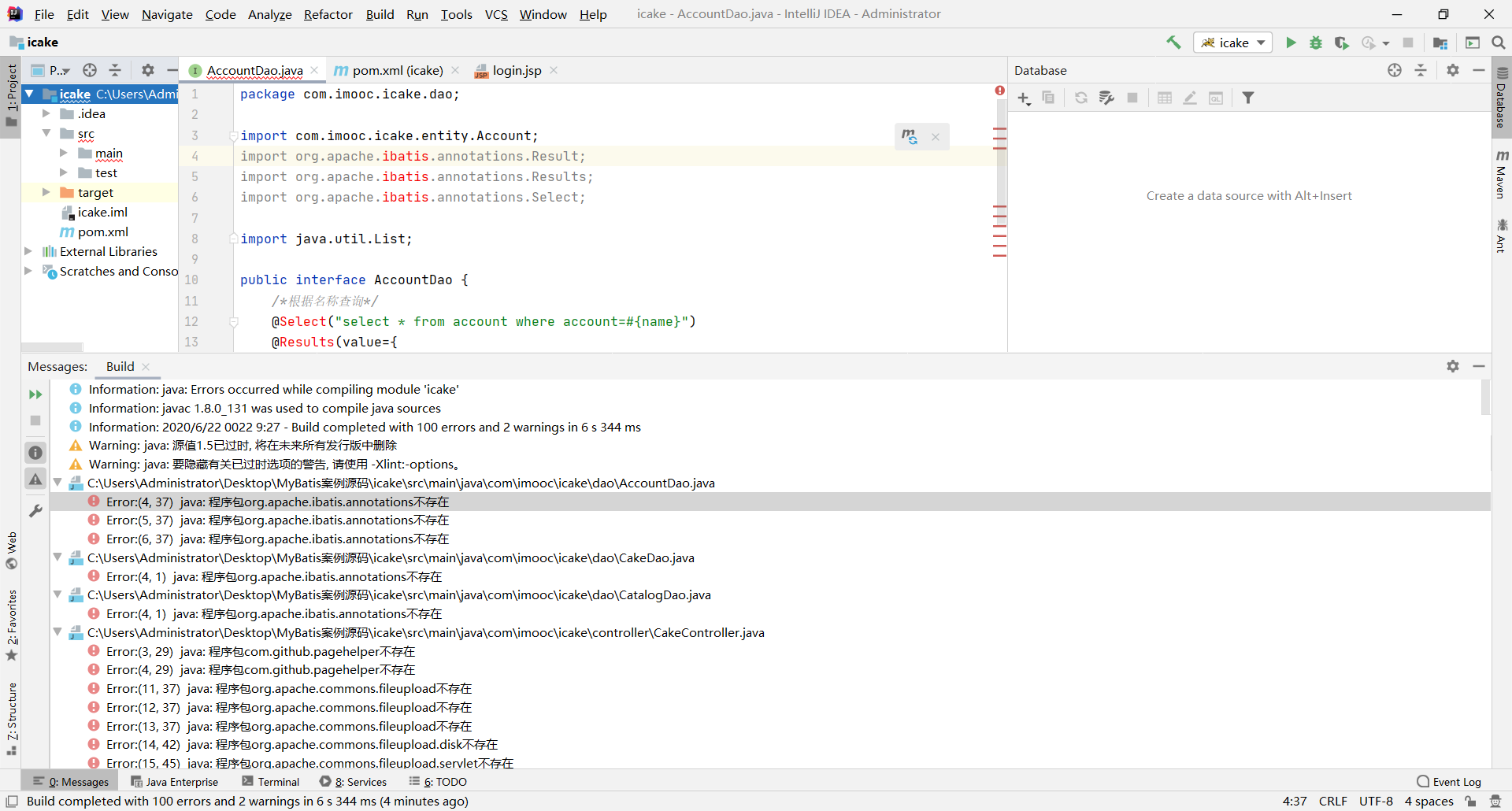
Task: Open Database panel settings gear
Action: 1453,70
